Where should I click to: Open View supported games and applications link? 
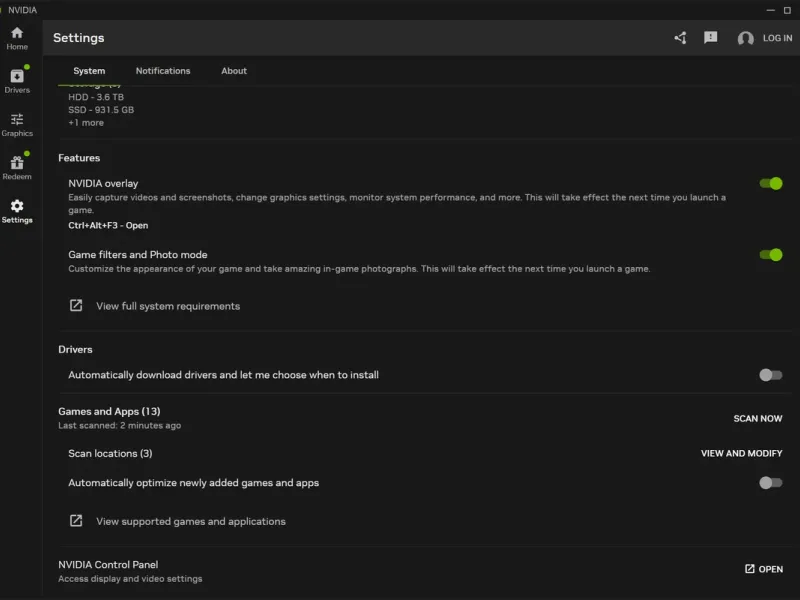[191, 521]
